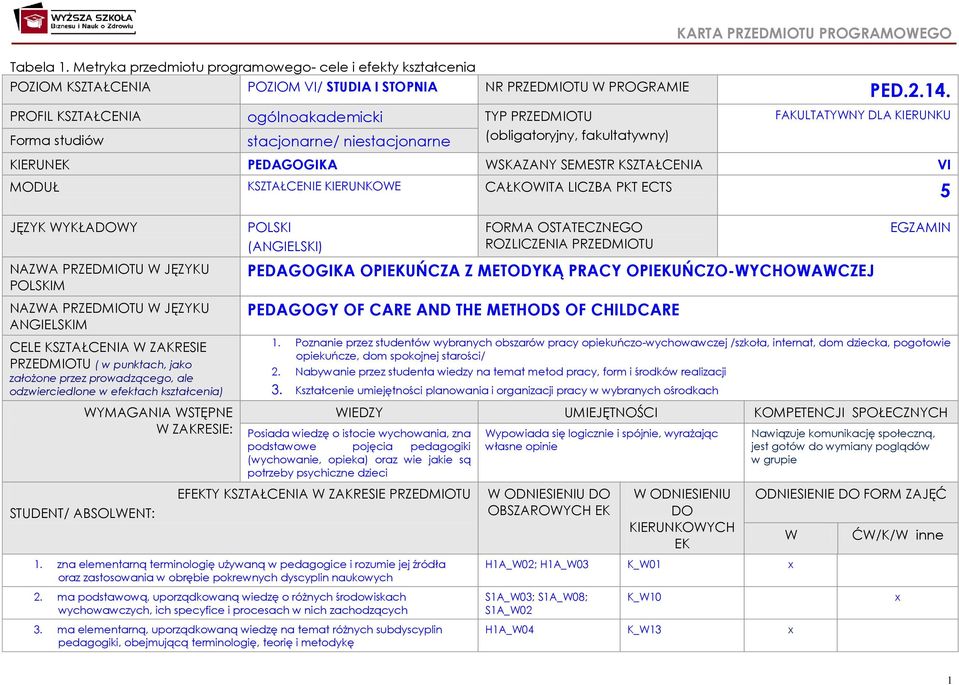Click the 'WYMAGANIA WSTĘPNE W ZAKRESIE:' label
This screenshot has width=959, height=685.
[x=159, y=421]
